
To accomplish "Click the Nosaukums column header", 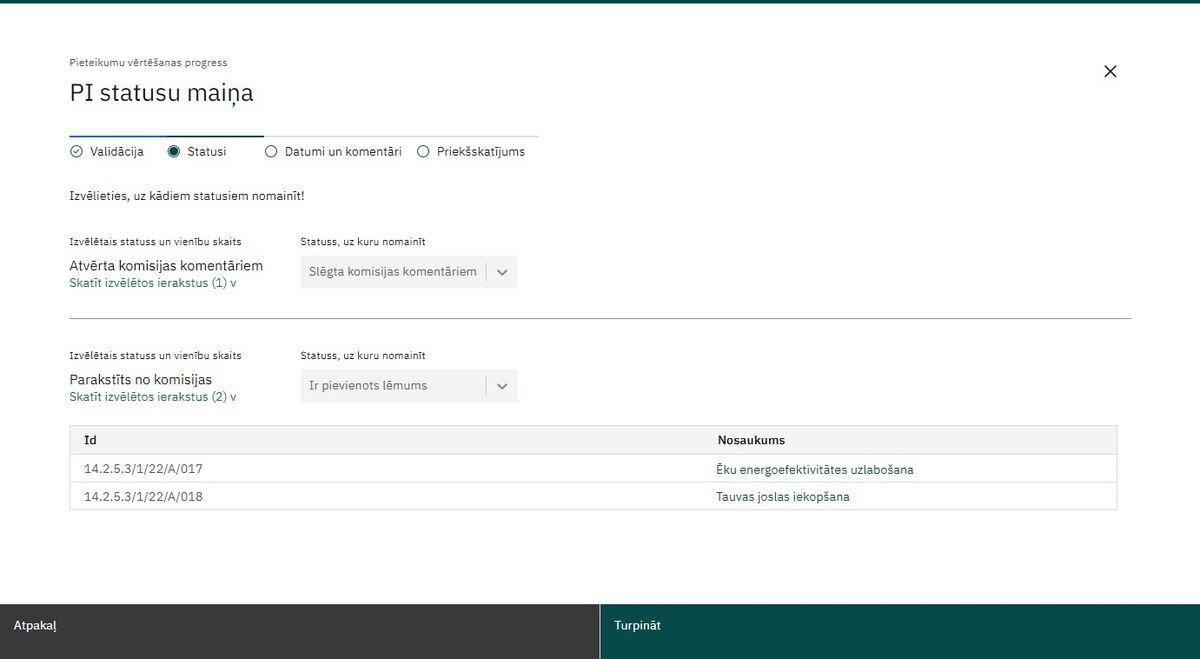I will tap(751, 440).
